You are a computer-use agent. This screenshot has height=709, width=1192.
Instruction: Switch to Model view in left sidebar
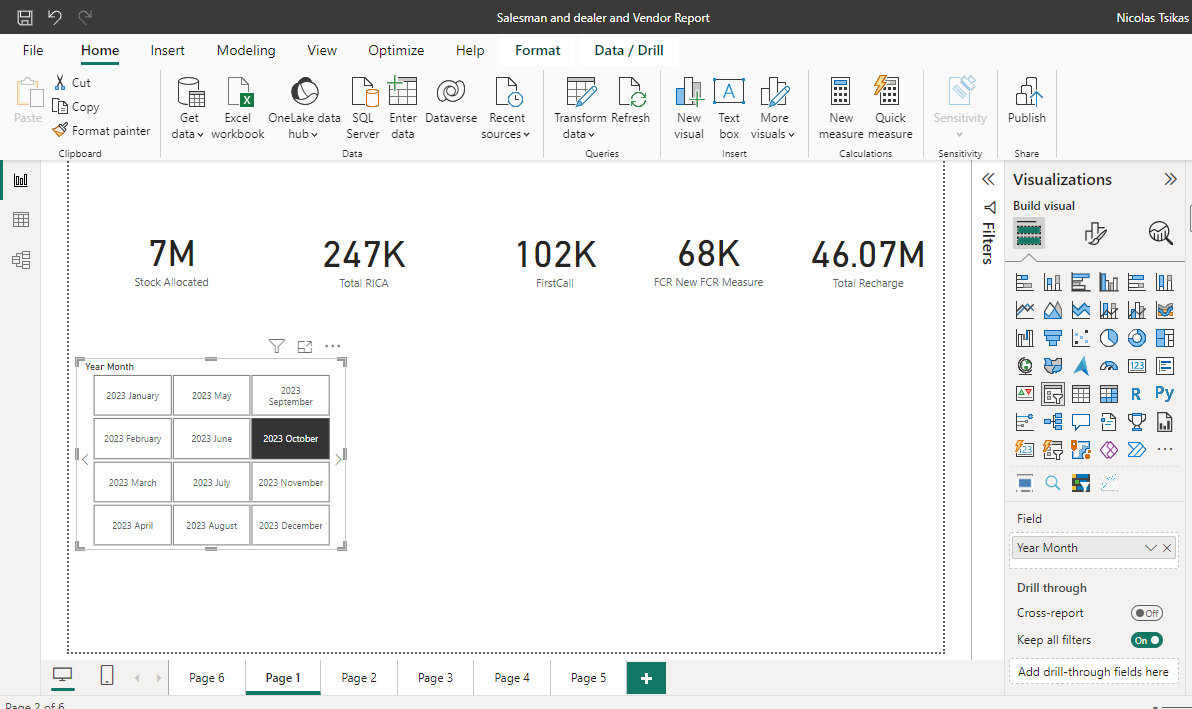21,260
